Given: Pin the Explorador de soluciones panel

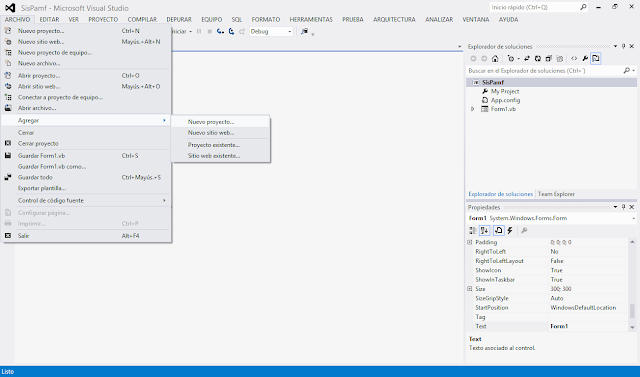Looking at the screenshot, I should point(623,47).
